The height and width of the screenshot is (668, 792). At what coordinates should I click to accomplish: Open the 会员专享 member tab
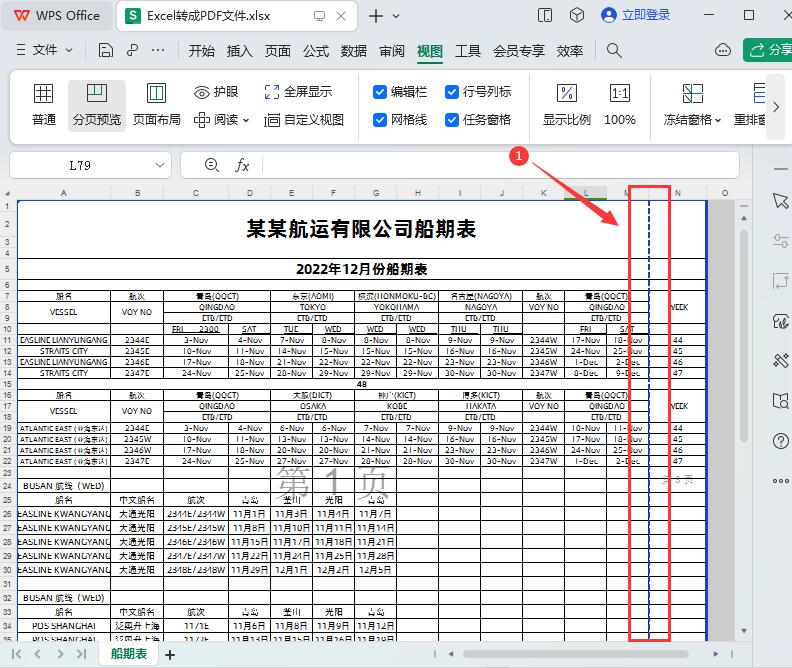pos(519,51)
